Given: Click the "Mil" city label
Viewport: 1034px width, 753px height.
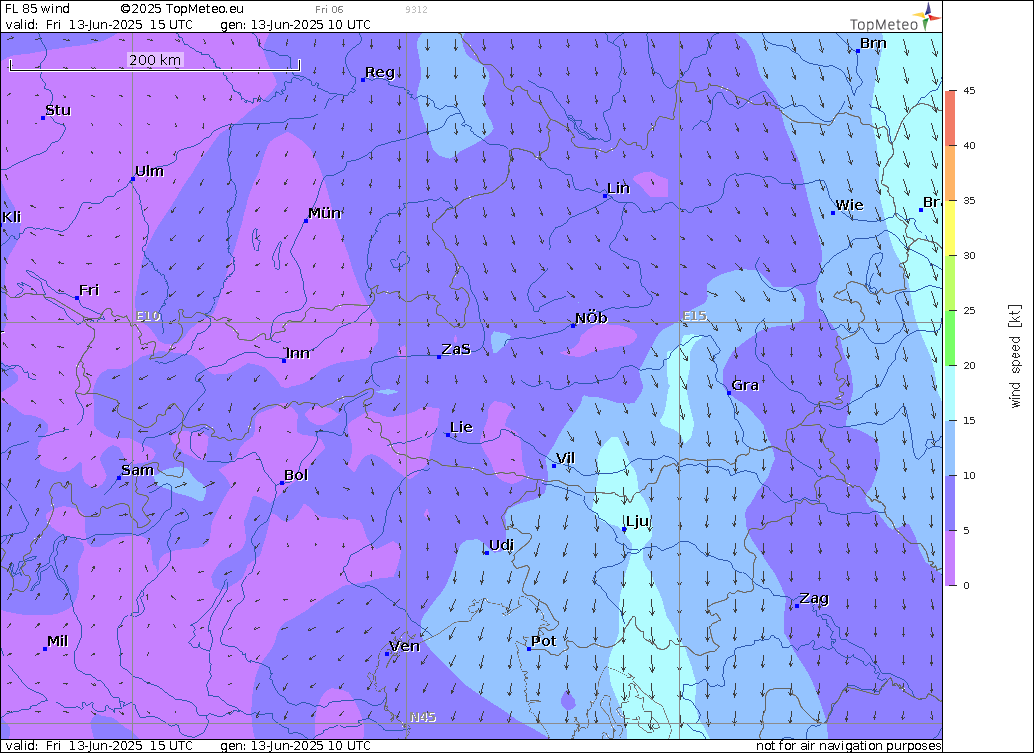Looking at the screenshot, I should coord(57,642).
